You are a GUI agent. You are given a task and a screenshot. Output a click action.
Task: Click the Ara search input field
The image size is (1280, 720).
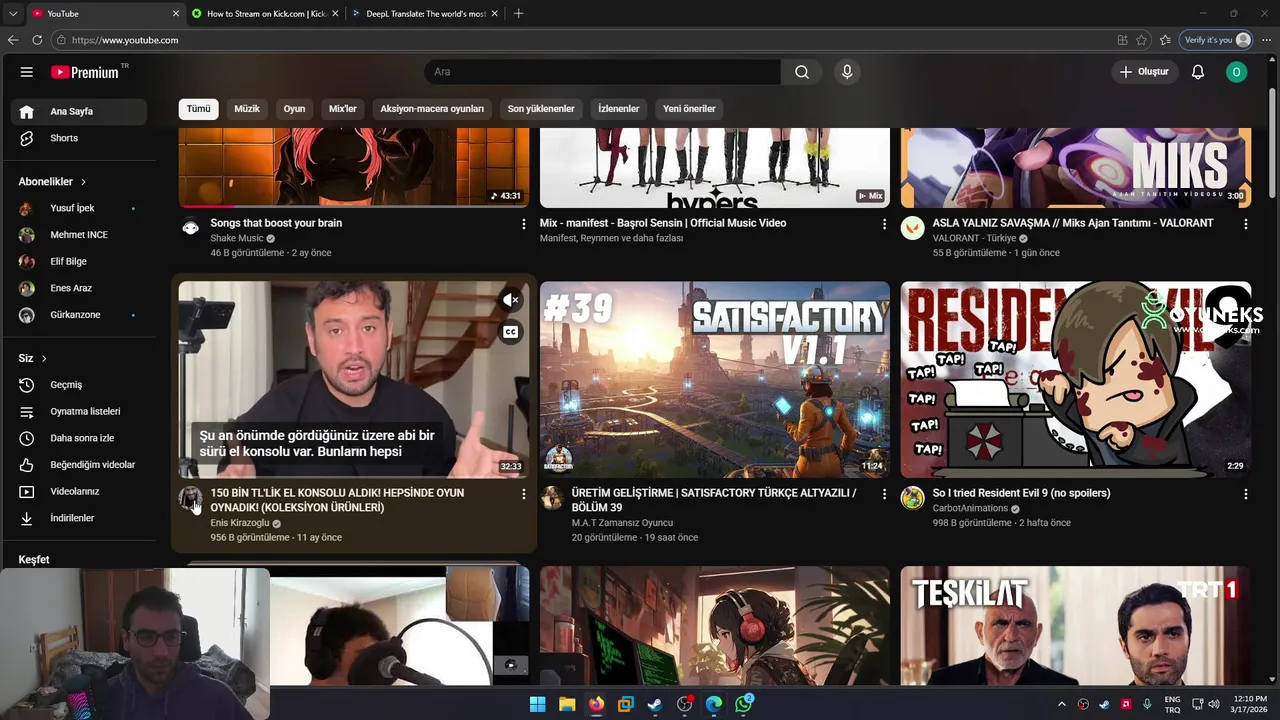604,72
